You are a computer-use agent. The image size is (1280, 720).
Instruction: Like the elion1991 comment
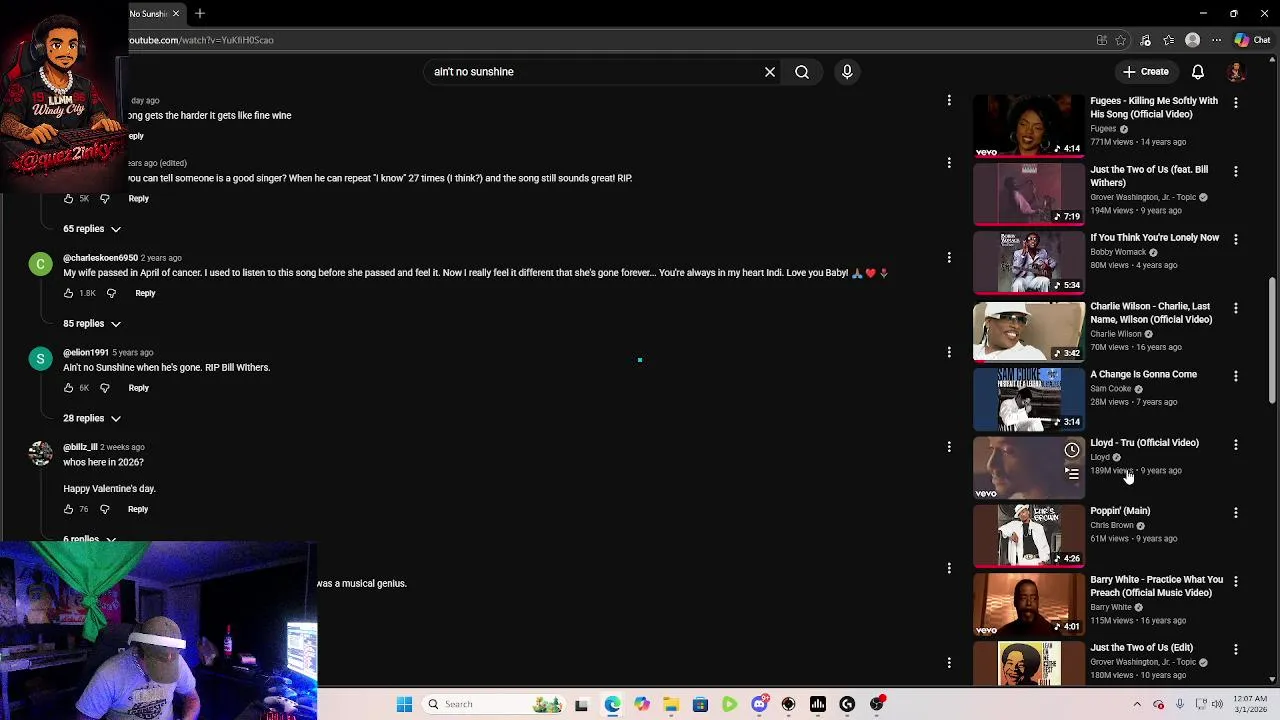coord(68,388)
